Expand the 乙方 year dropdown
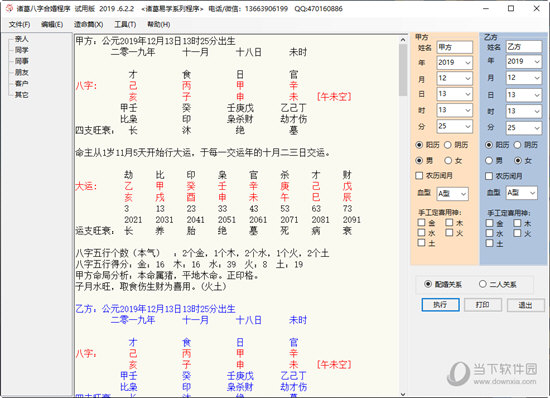The width and height of the screenshot is (550, 398). (x=537, y=62)
